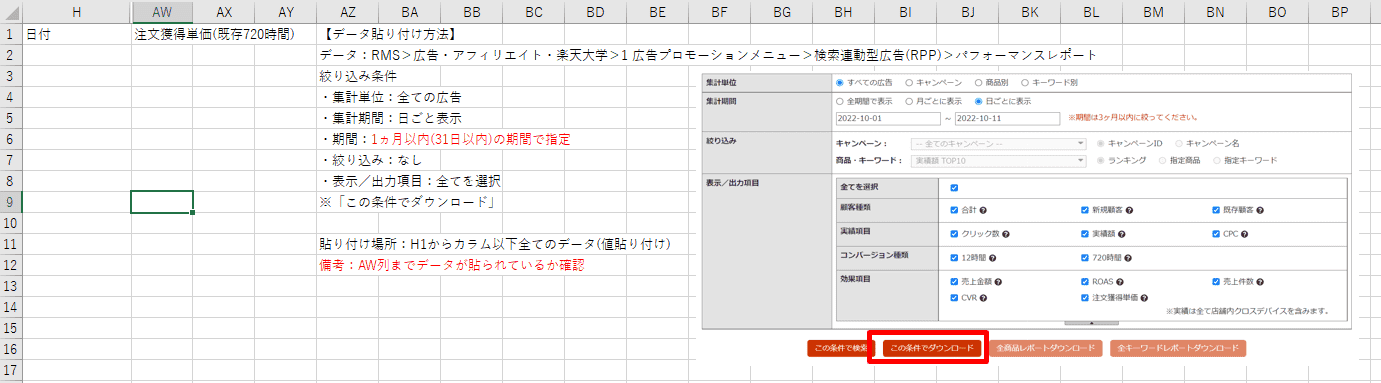Toggle the 新規顧客 checkbox
The width and height of the screenshot is (1381, 383).
click(1085, 210)
